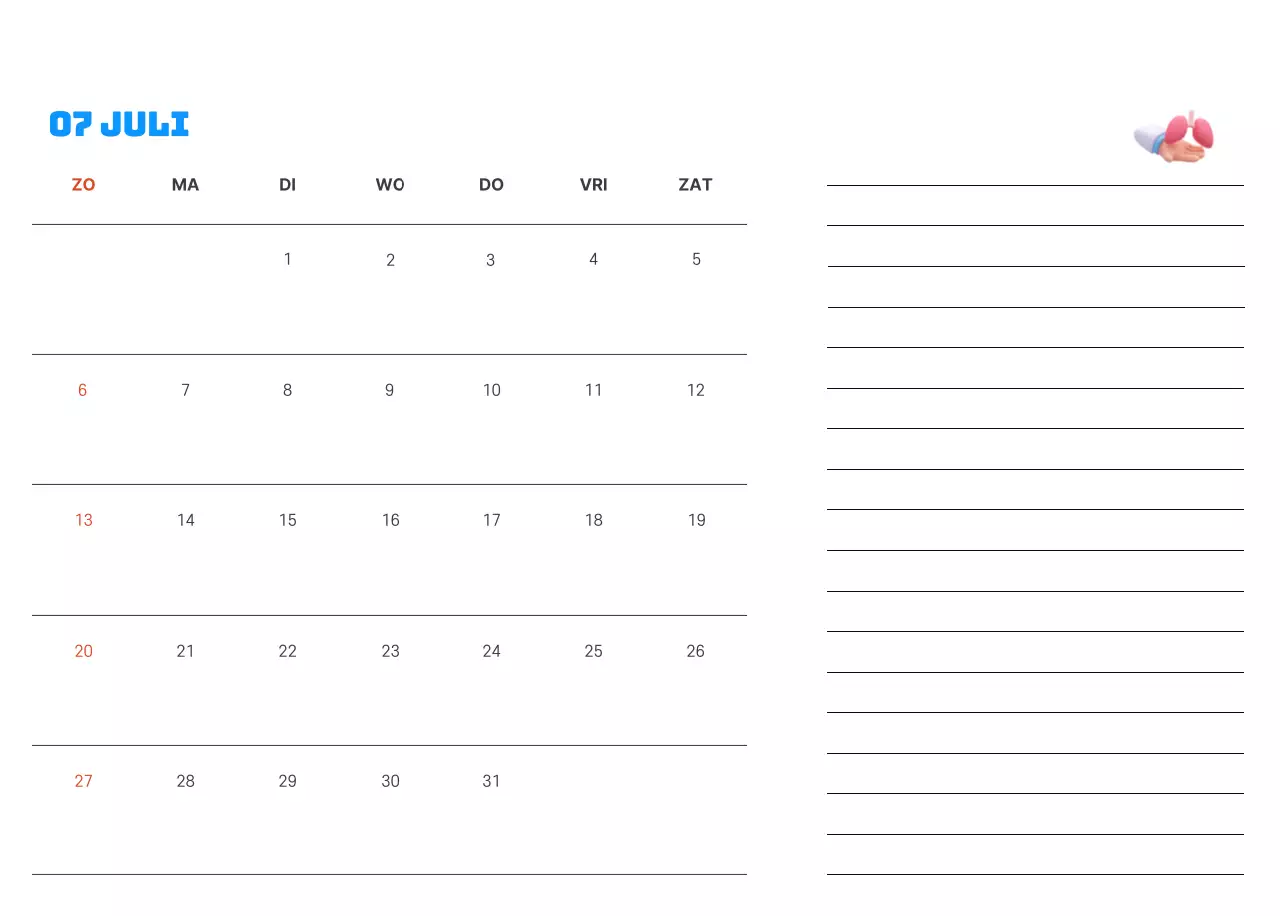Pick date 24 on Thursday
1280x916 pixels.
click(x=492, y=651)
